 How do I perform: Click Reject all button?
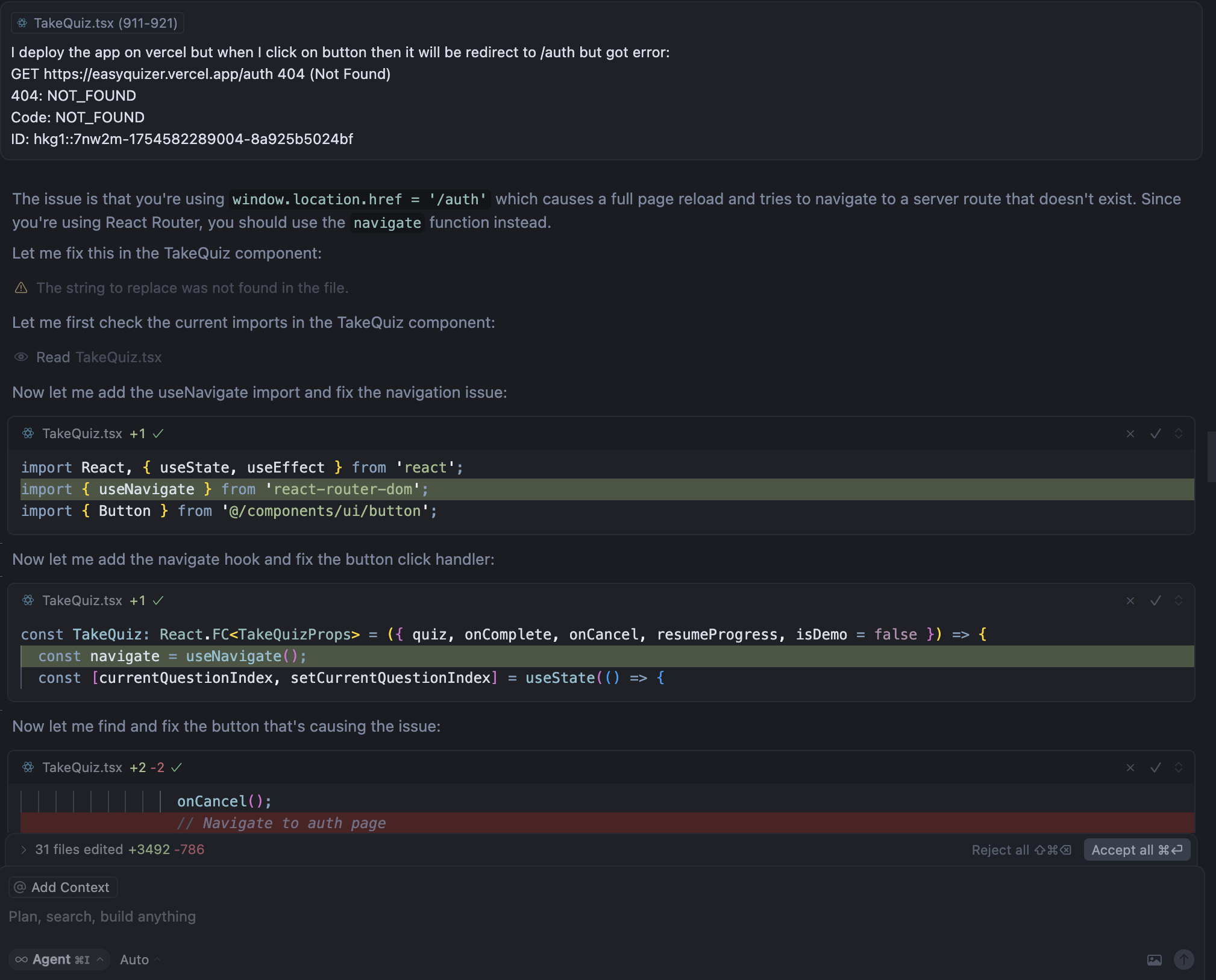1021,850
